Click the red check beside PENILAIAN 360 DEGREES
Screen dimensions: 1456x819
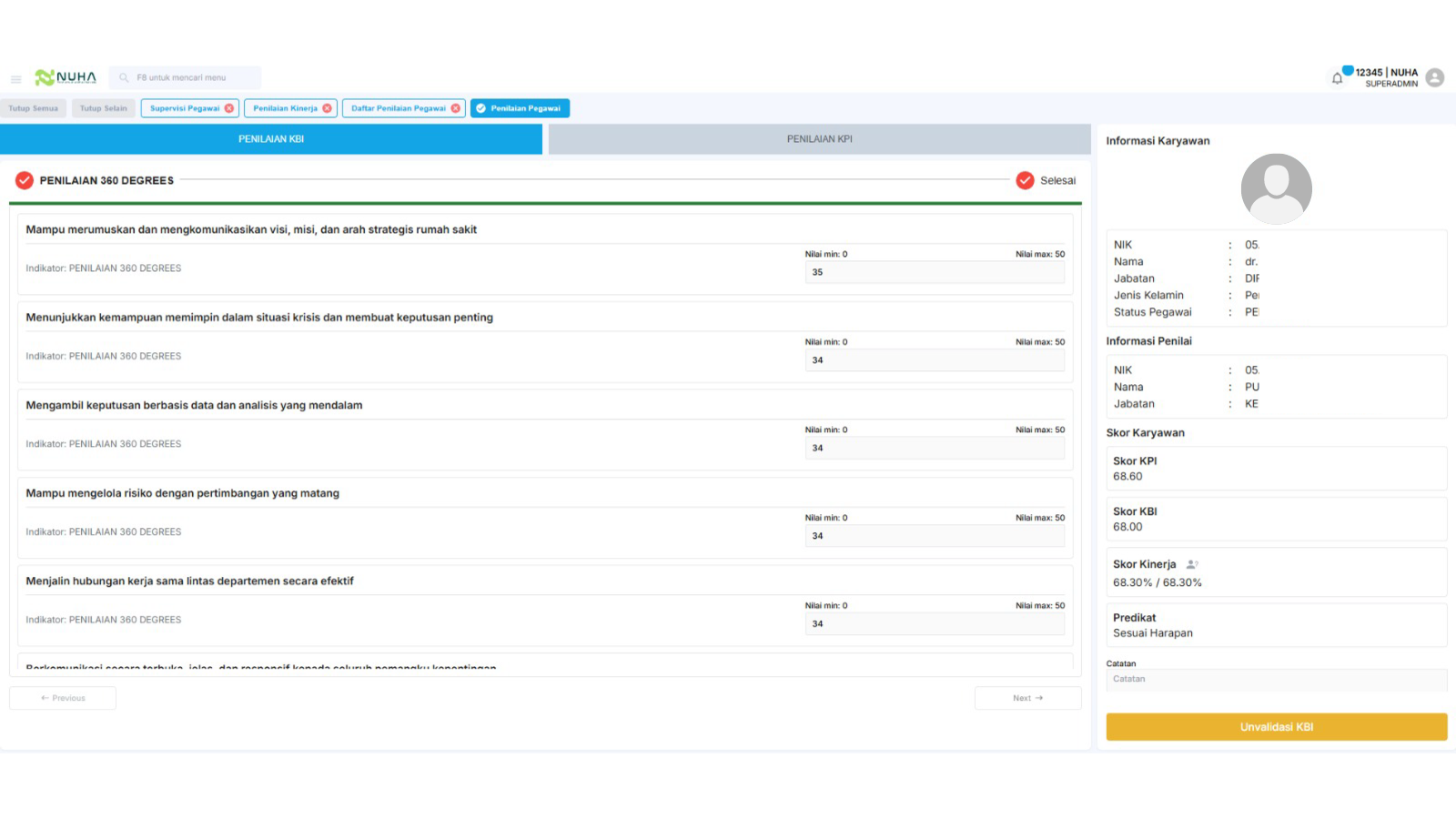[25, 180]
